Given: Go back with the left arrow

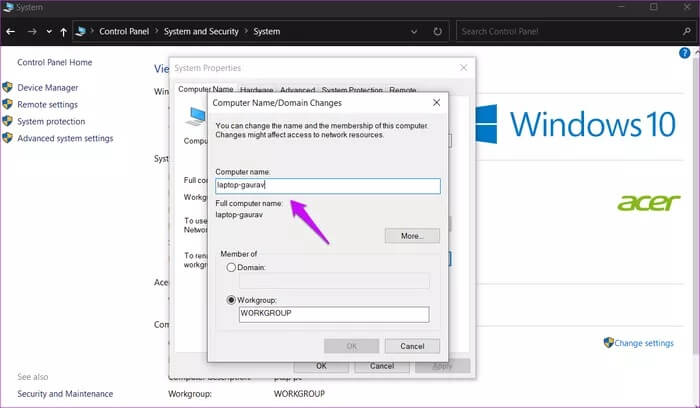Looking at the screenshot, I should 10,32.
